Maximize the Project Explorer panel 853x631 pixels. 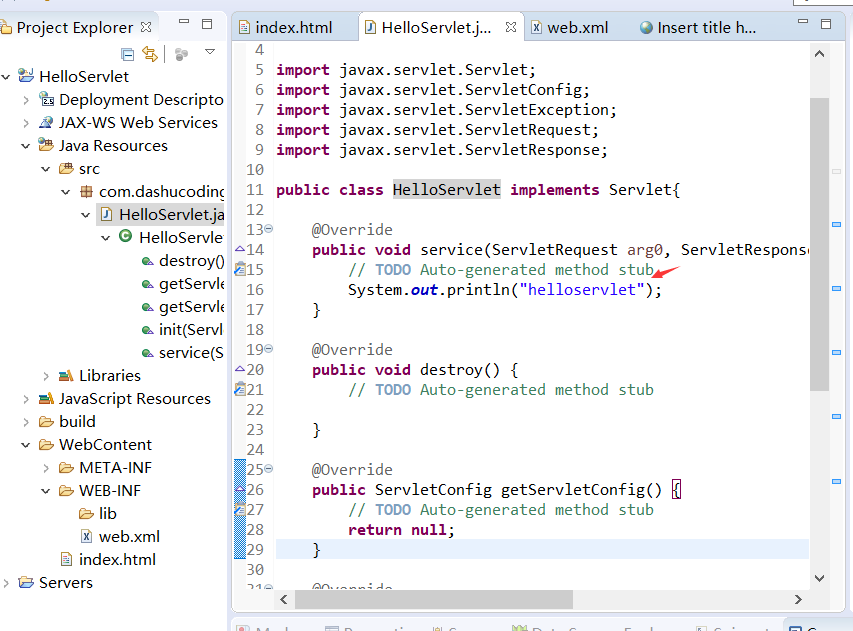[x=207, y=23]
